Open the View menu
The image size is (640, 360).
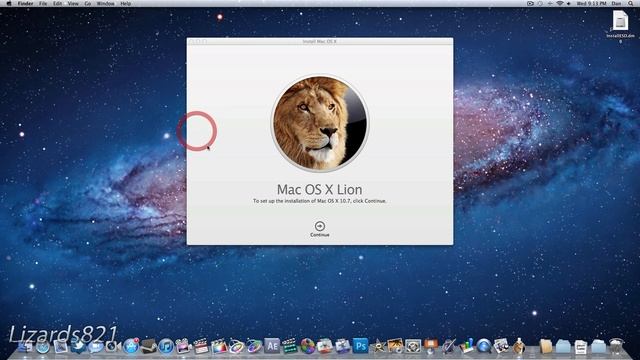[x=73, y=3]
